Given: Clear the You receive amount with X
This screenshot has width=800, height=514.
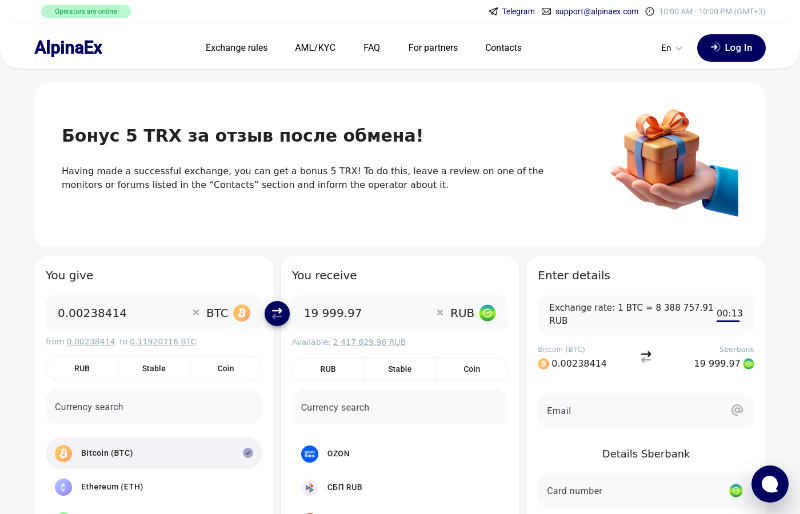Looking at the screenshot, I should (x=439, y=313).
